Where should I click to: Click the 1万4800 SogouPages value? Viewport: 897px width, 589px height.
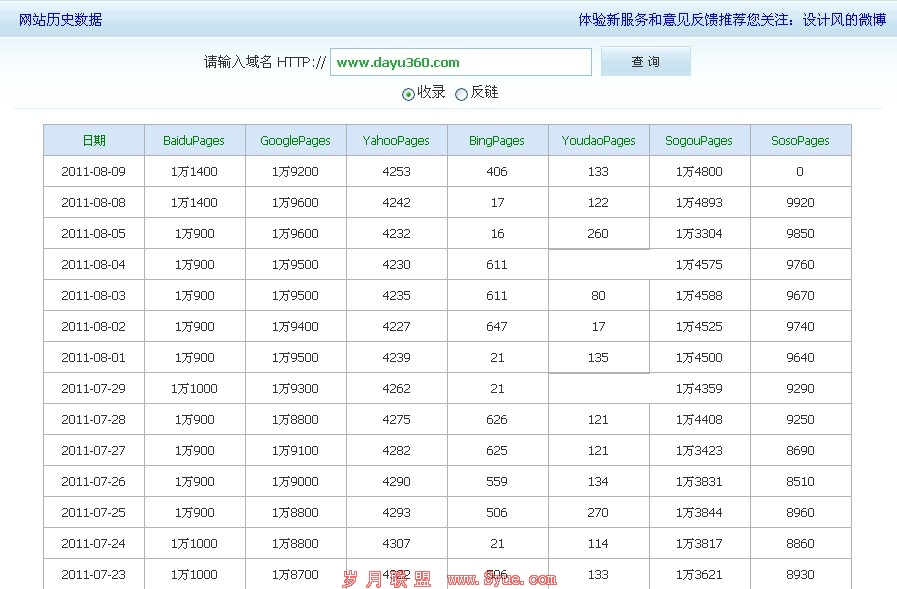[699, 172]
